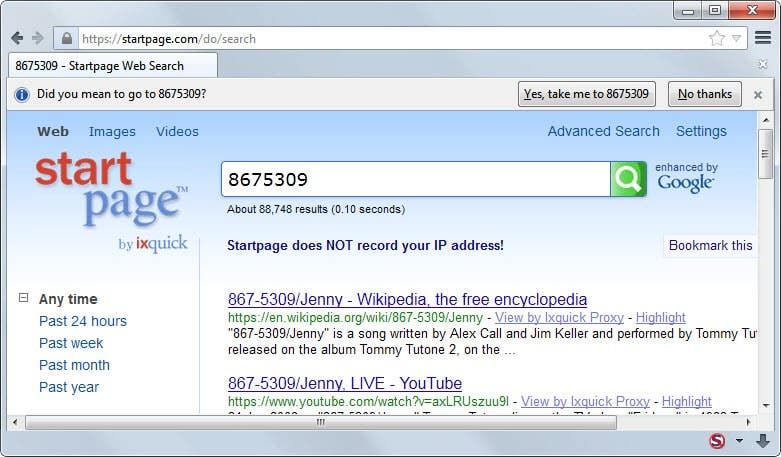781x457 pixels.
Task: Go back with the browser back arrow
Action: click(x=17, y=38)
